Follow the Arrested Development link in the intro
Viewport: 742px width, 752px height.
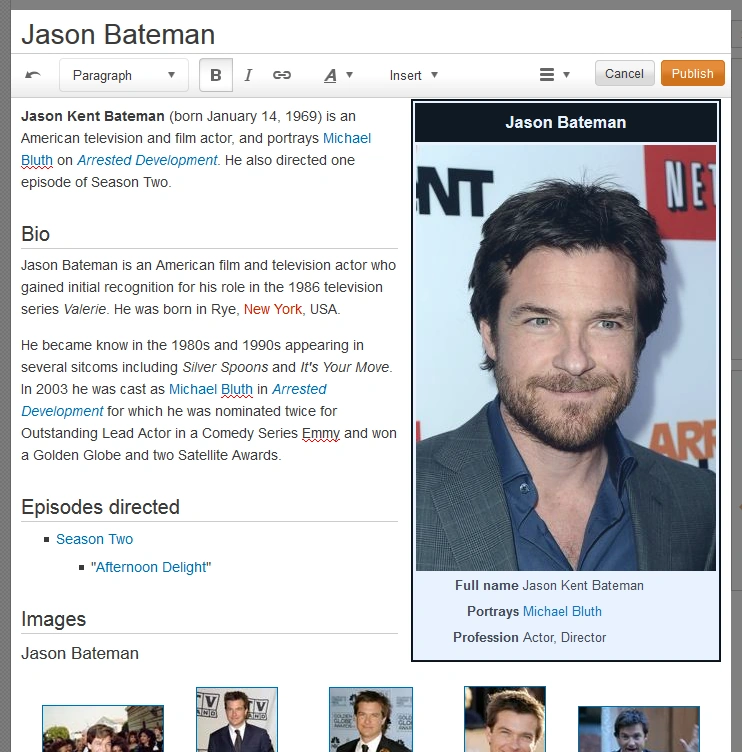[x=147, y=160]
